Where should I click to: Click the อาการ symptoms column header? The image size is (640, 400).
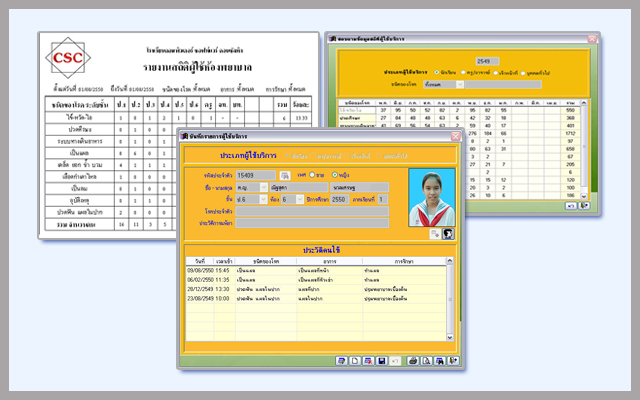pos(329,261)
